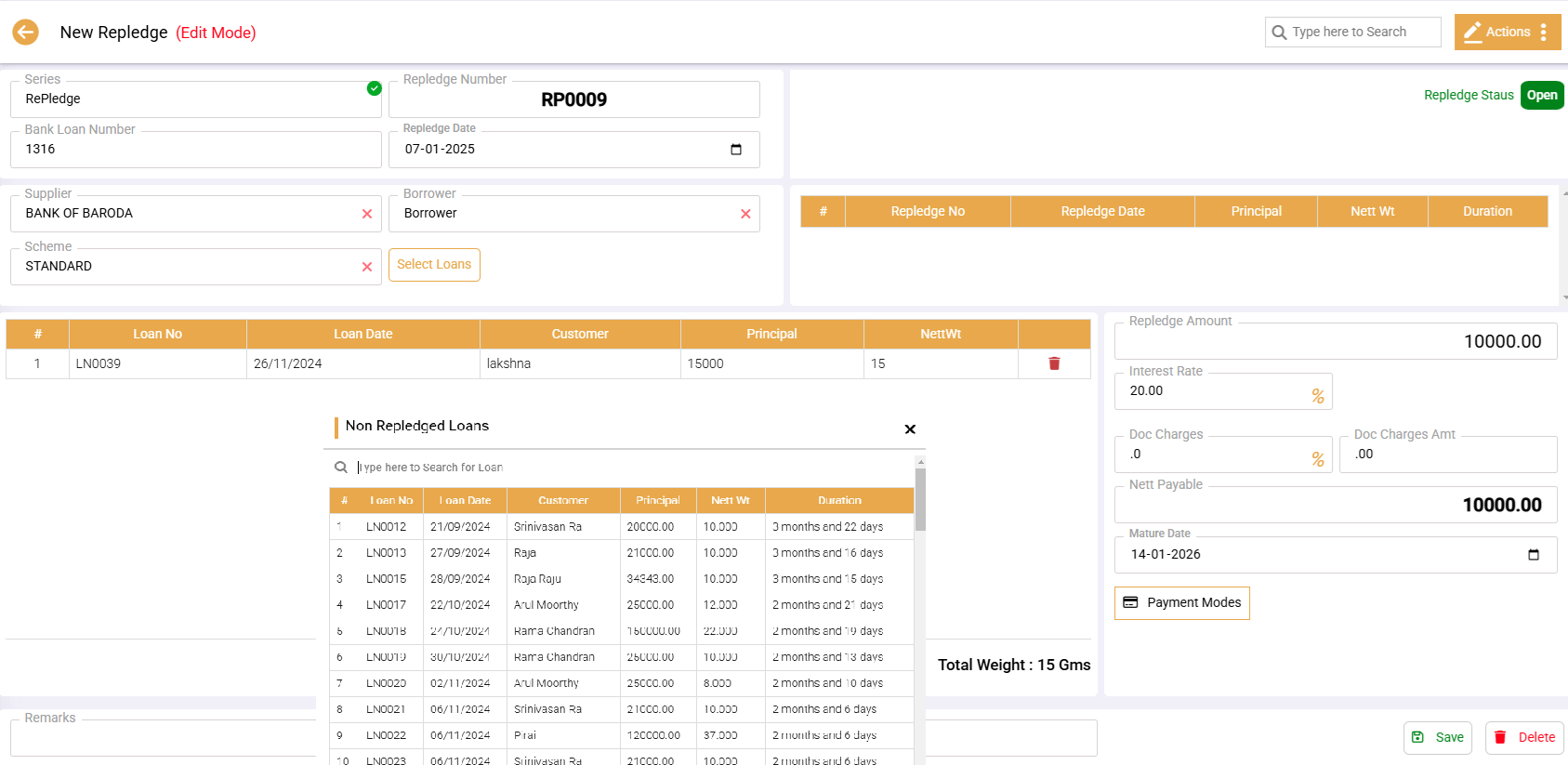Clear the Supplier BANK OF BARODA
This screenshot has width=1568, height=765.
[x=367, y=214]
